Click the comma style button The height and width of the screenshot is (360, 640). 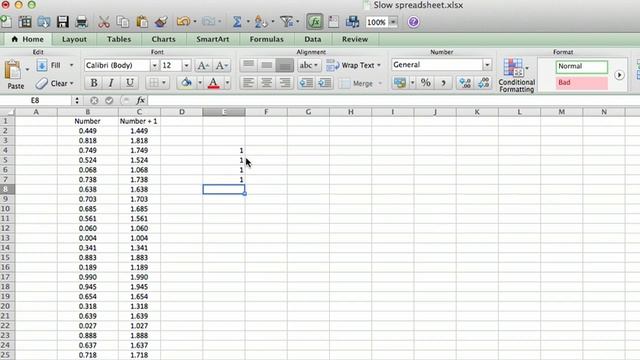click(x=443, y=83)
